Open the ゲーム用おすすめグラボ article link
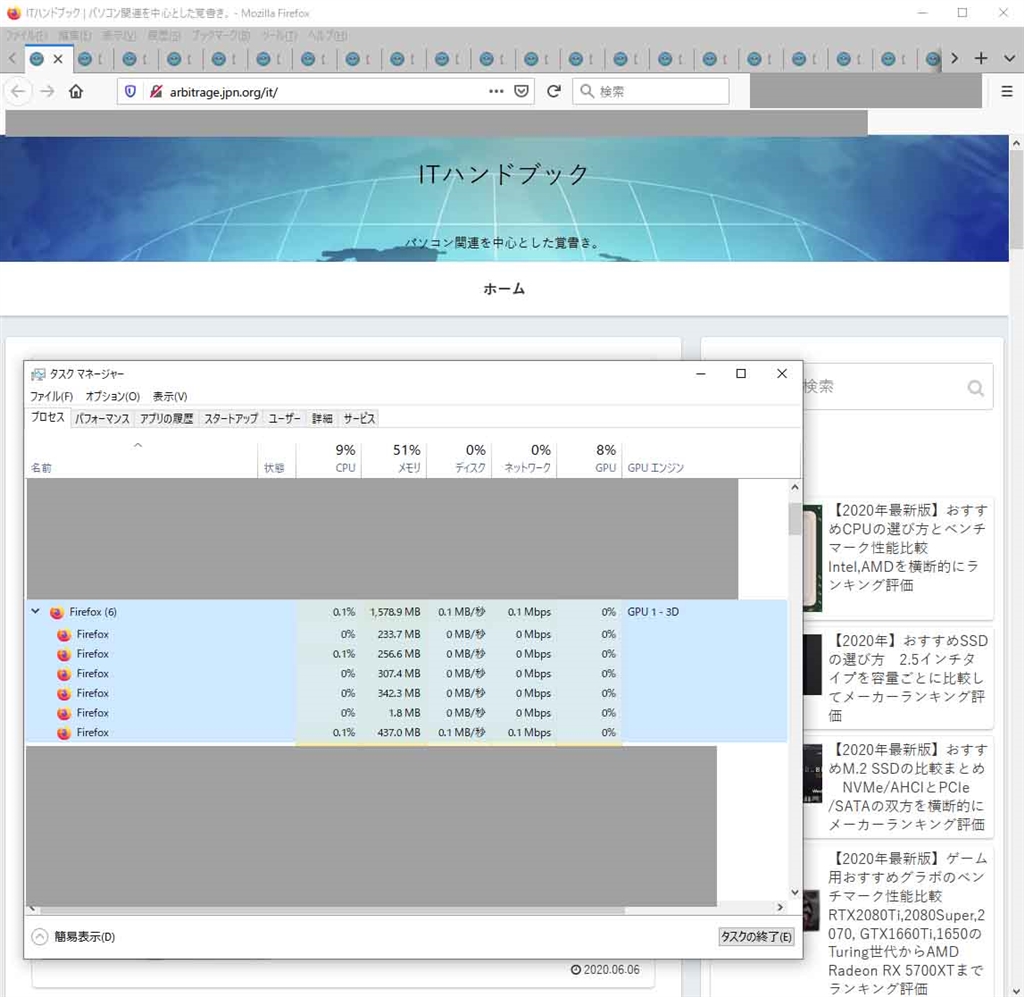Image resolution: width=1024 pixels, height=997 pixels. (x=906, y=923)
